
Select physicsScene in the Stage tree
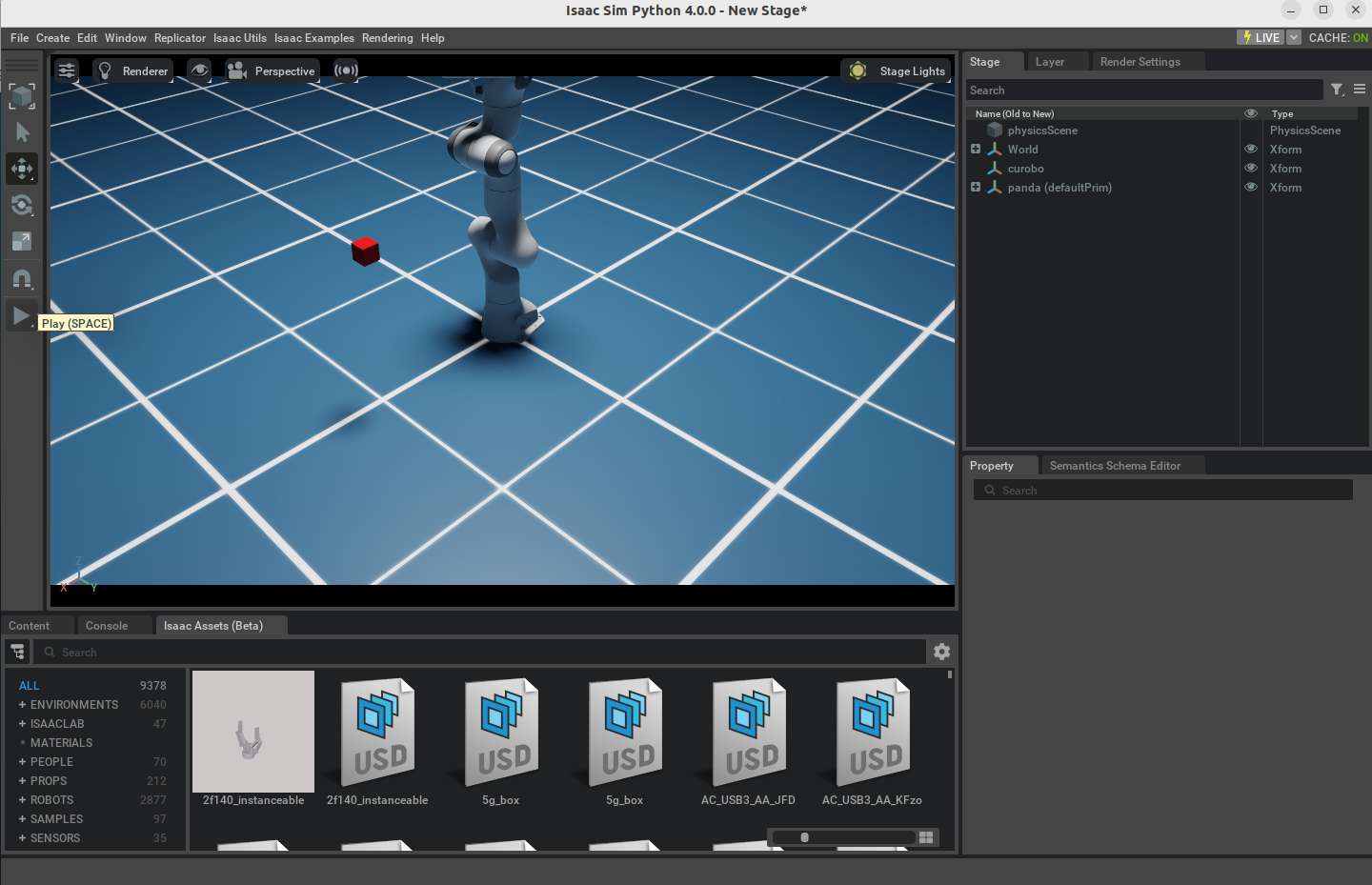(x=1042, y=131)
